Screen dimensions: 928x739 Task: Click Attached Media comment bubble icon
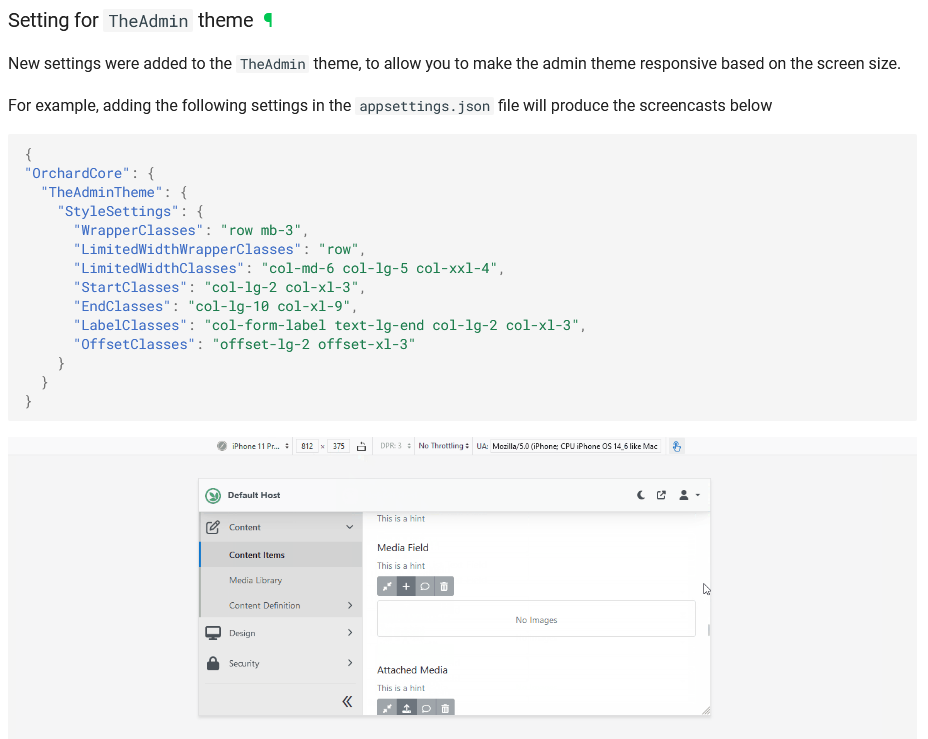pos(426,708)
